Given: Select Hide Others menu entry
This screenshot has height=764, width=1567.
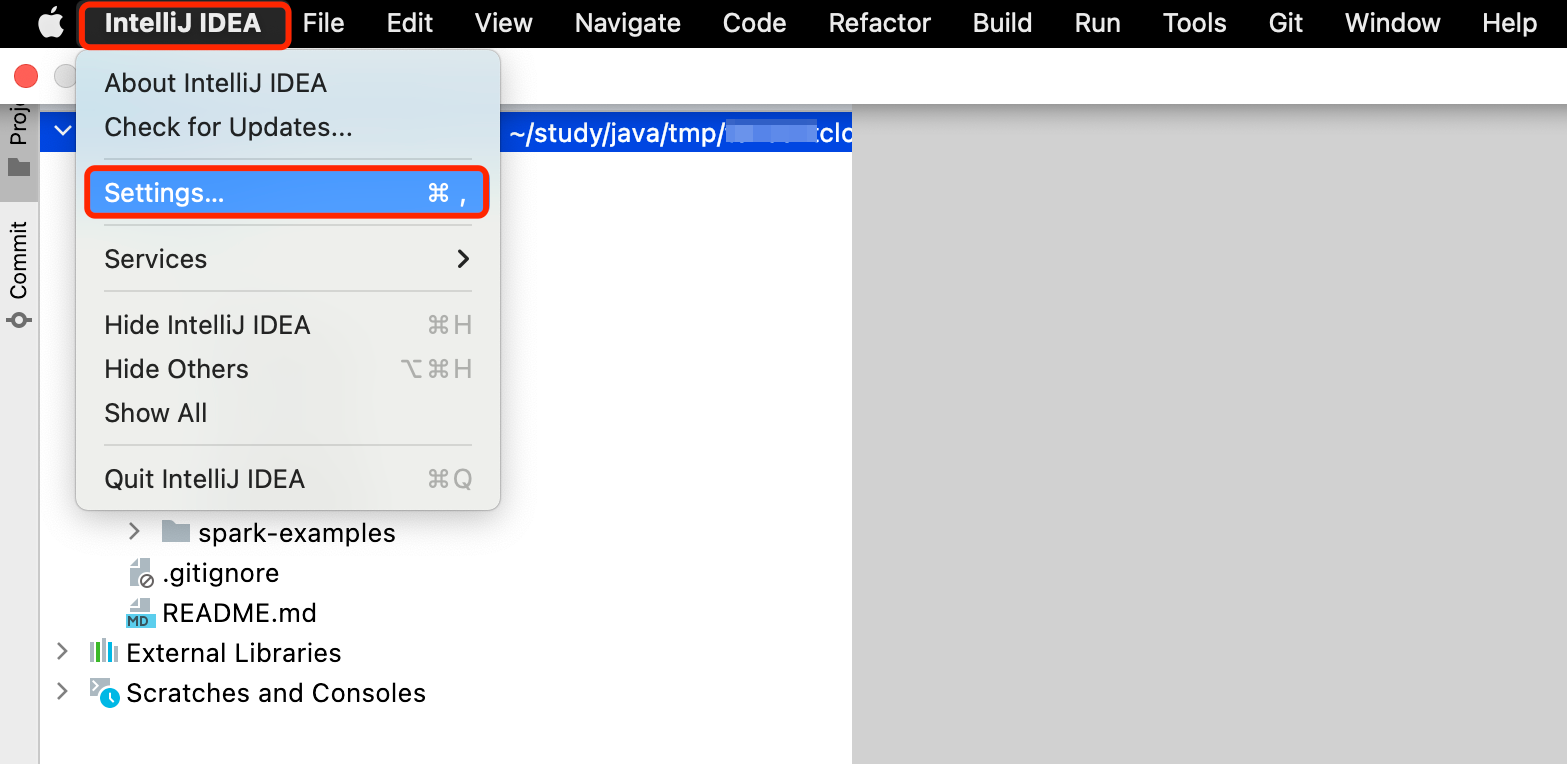Looking at the screenshot, I should point(176,369).
